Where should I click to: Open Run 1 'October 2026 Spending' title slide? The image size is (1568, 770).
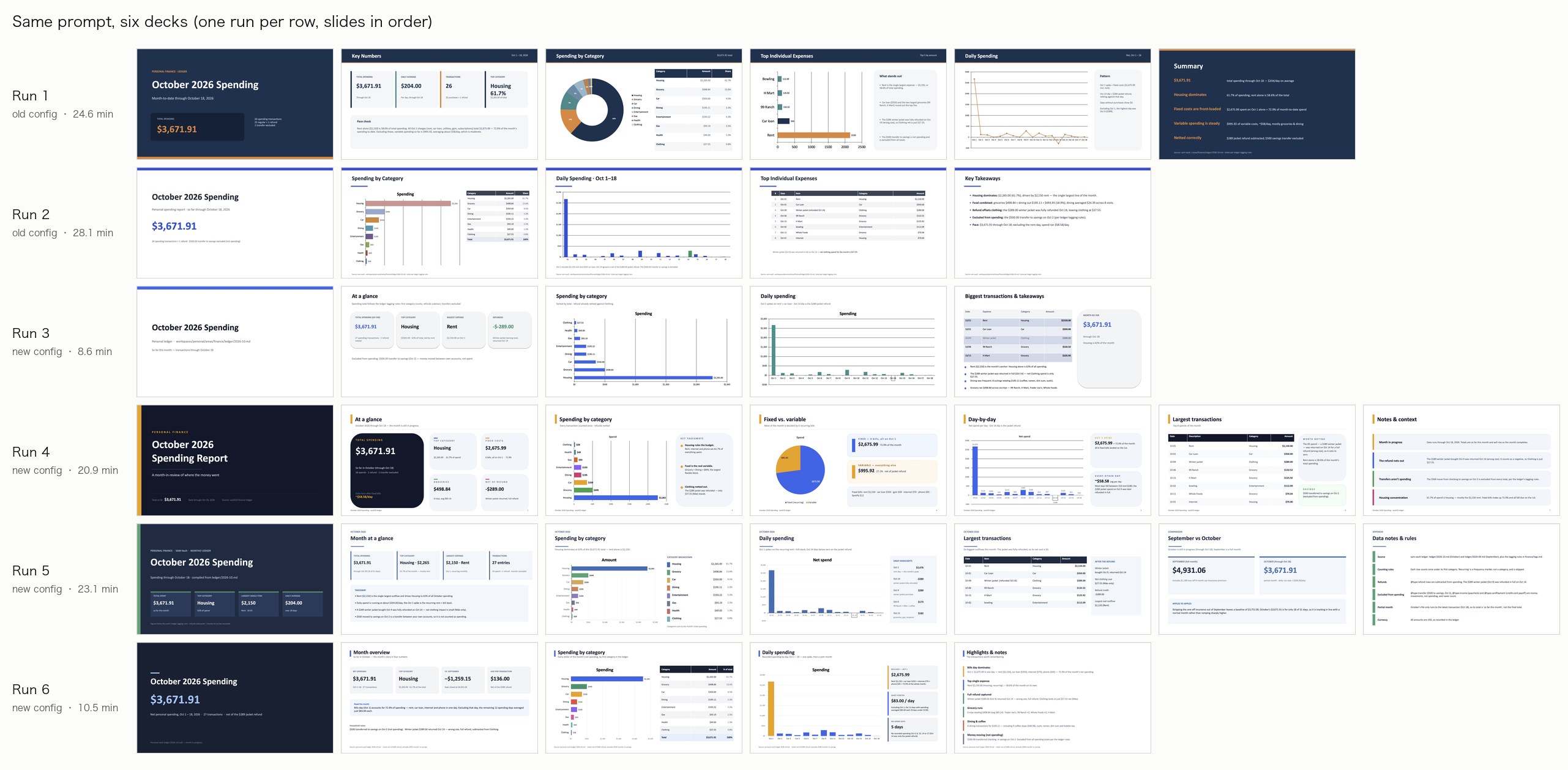[235, 104]
